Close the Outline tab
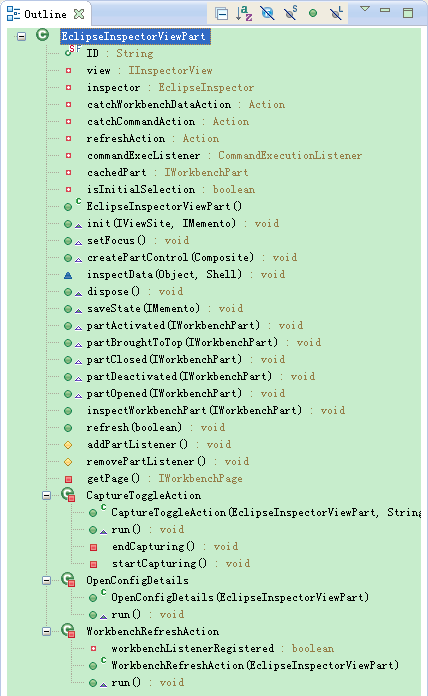The width and height of the screenshot is (428, 696). [x=79, y=14]
